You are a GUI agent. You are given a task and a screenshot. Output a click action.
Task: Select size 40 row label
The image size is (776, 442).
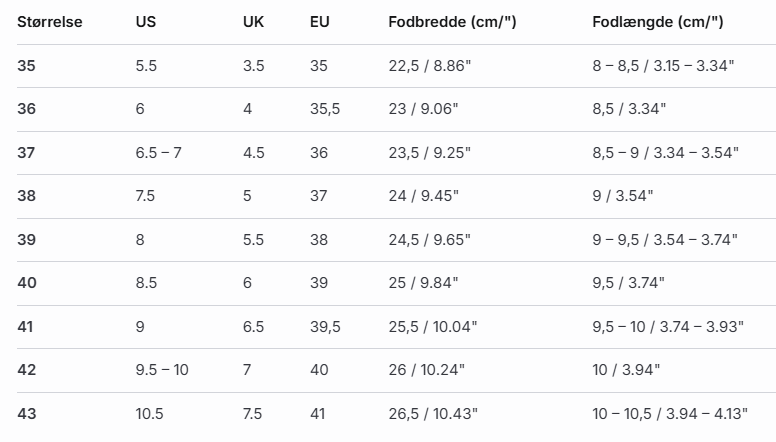coord(27,283)
